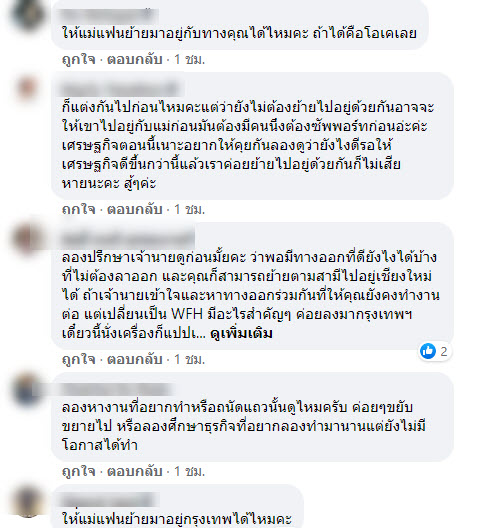
Task: Like the third comment mentioning WFH
Action: click(79, 359)
